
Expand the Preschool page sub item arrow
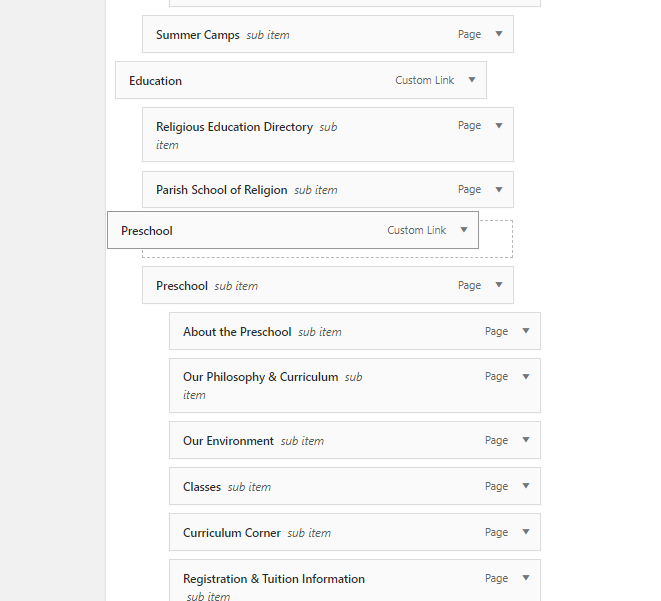(499, 285)
